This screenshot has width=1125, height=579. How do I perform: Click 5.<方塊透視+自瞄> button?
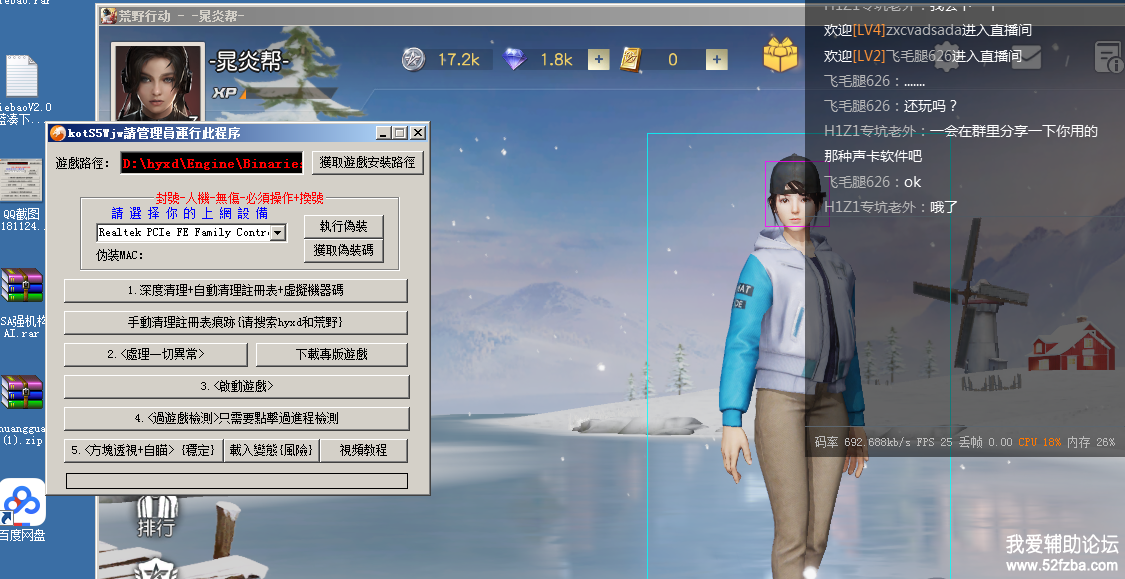143,451
